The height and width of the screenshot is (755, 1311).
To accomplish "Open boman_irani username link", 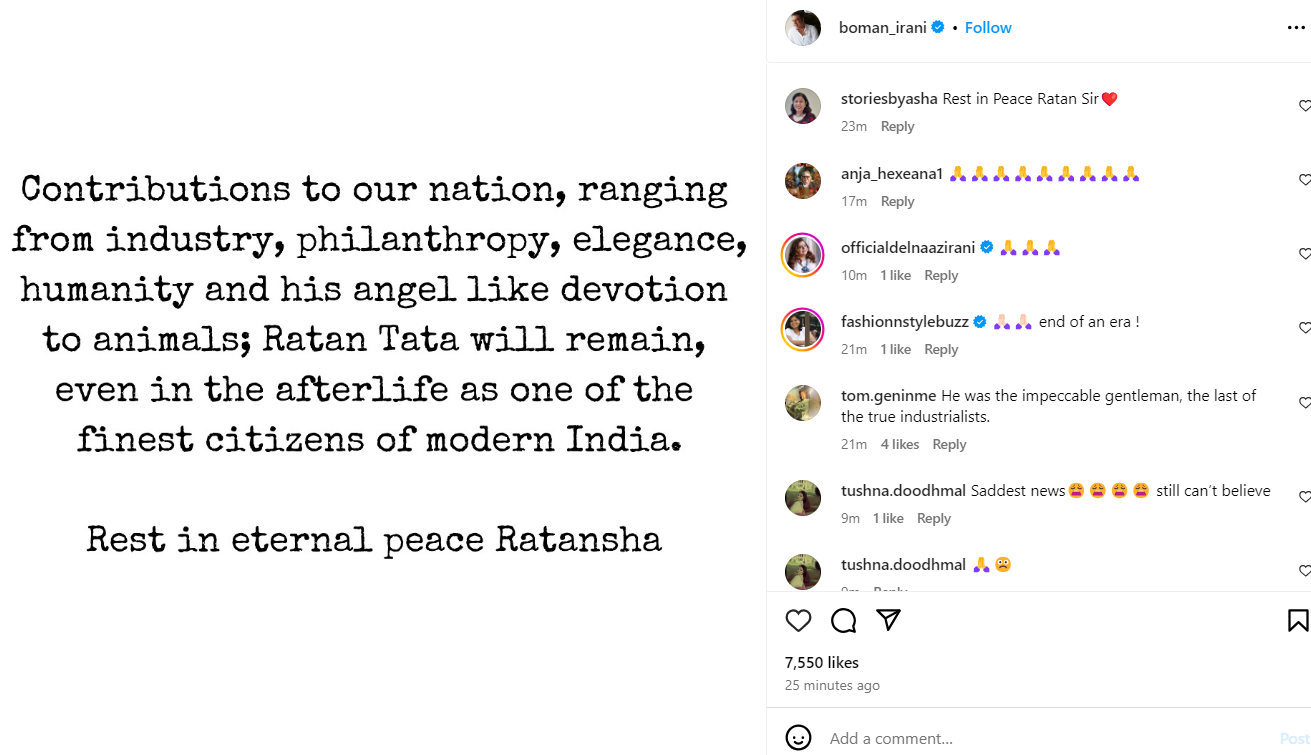I will (883, 28).
